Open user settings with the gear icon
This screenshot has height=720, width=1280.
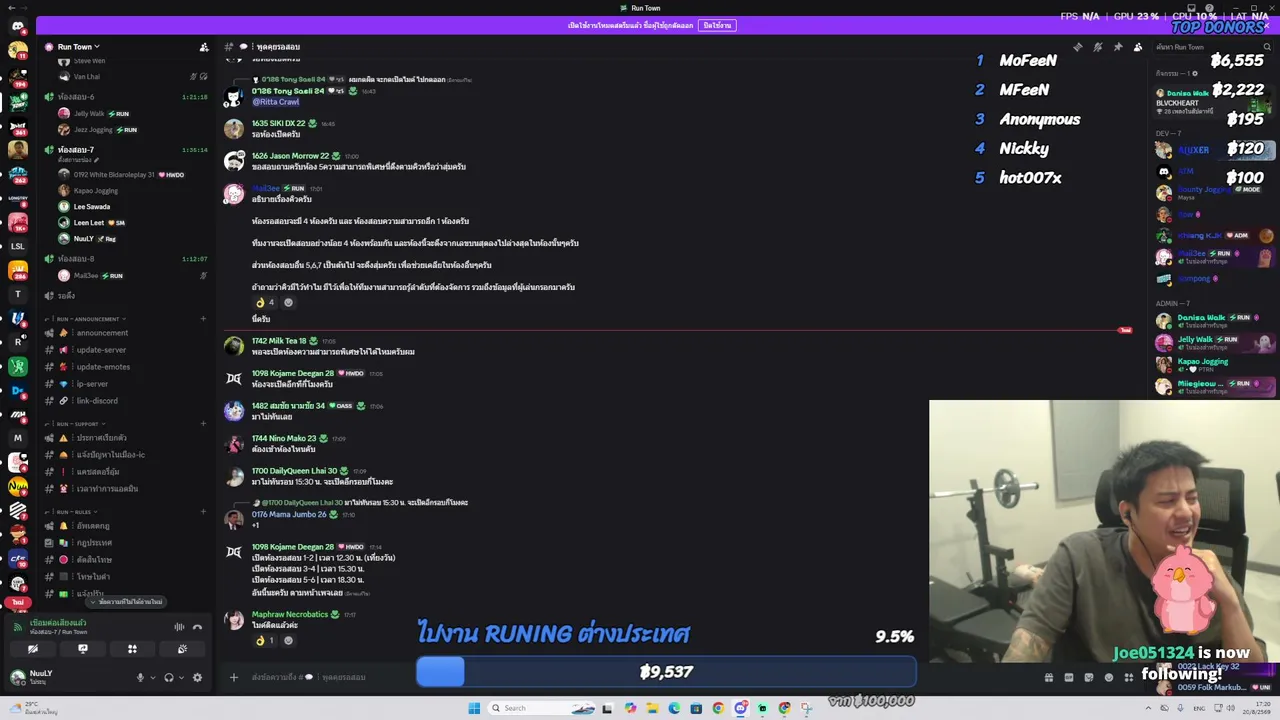(x=197, y=677)
